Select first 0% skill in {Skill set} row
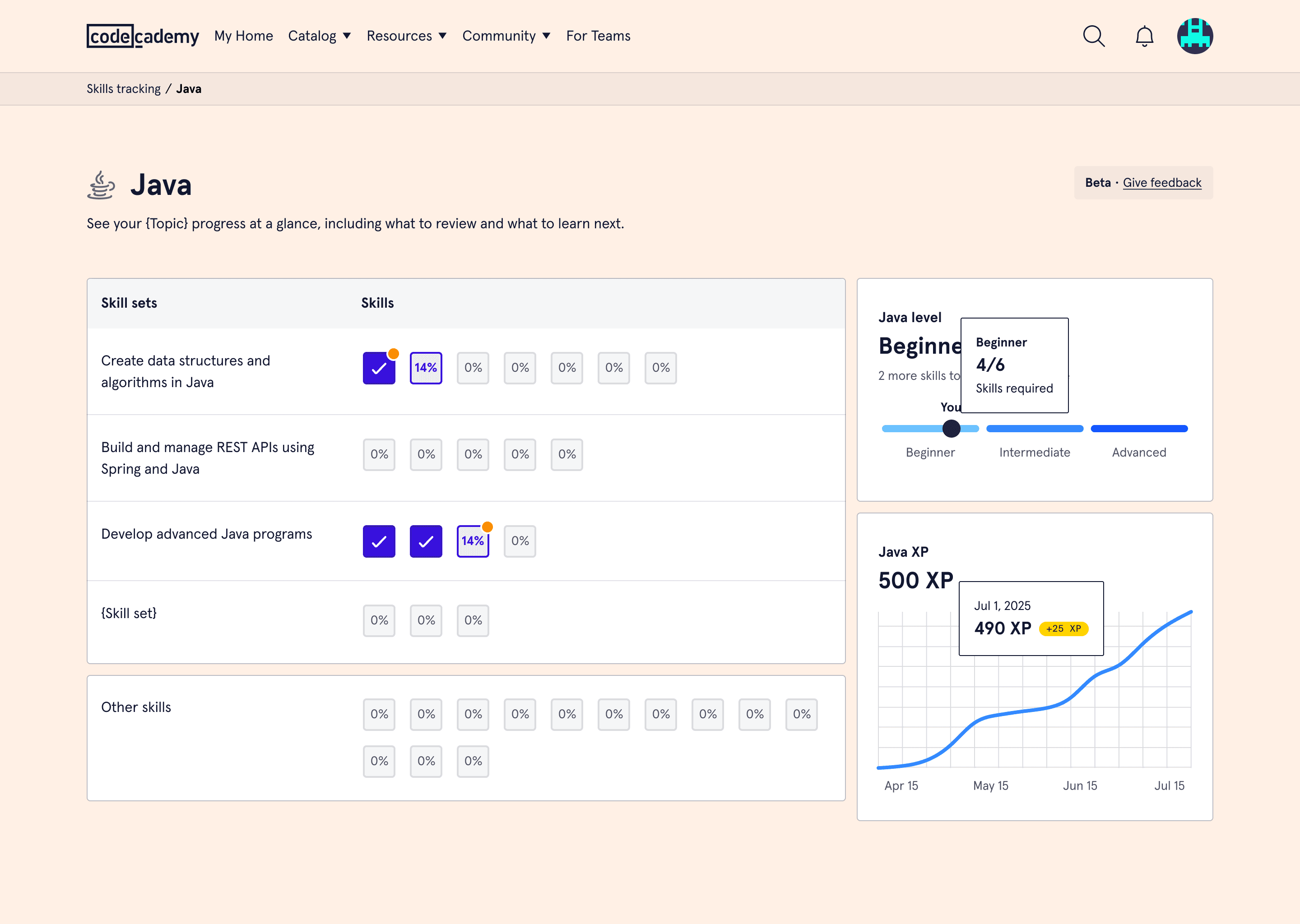 379,621
